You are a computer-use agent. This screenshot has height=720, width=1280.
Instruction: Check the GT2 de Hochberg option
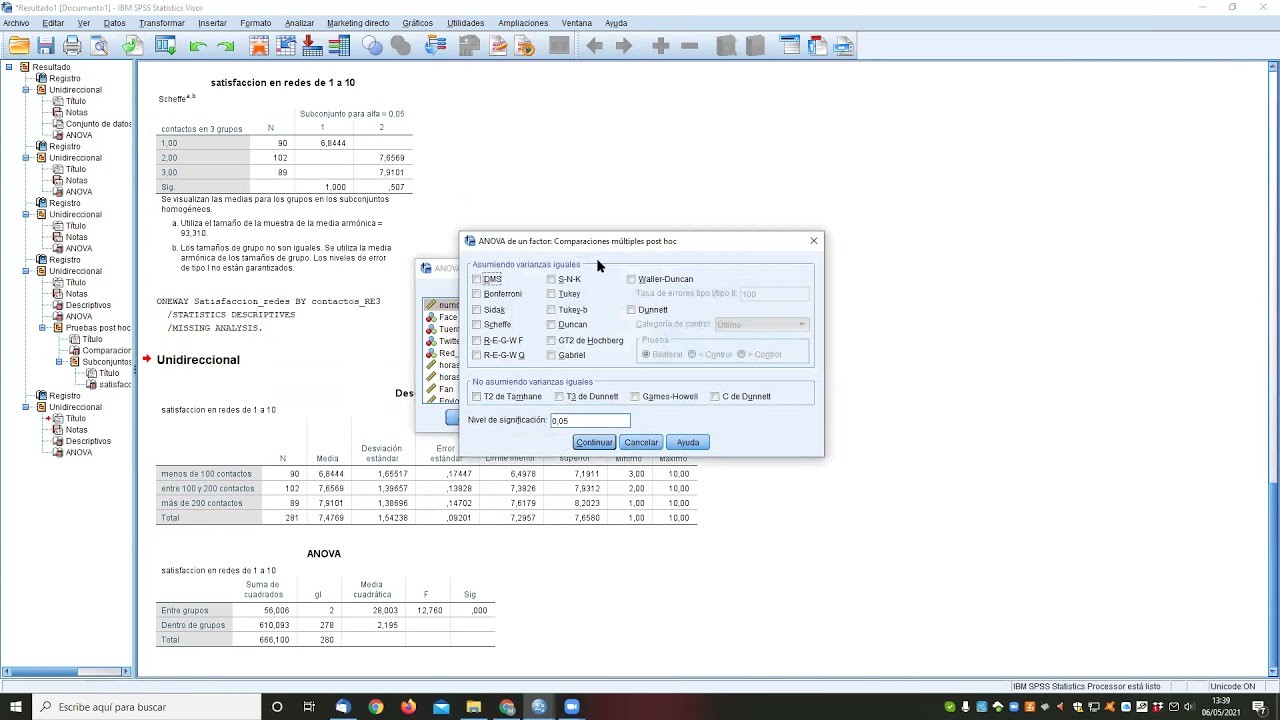click(x=551, y=340)
